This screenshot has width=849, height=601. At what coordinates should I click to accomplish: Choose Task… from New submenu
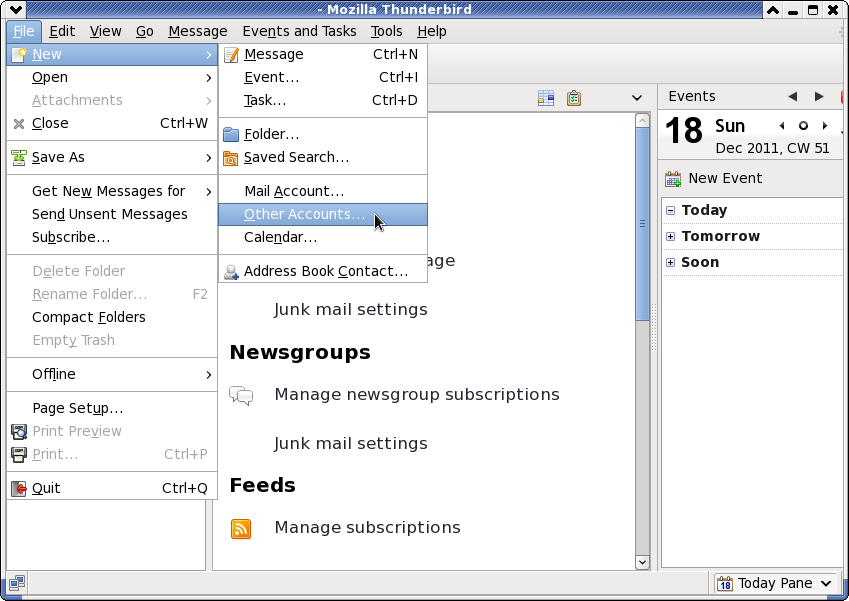323,100
